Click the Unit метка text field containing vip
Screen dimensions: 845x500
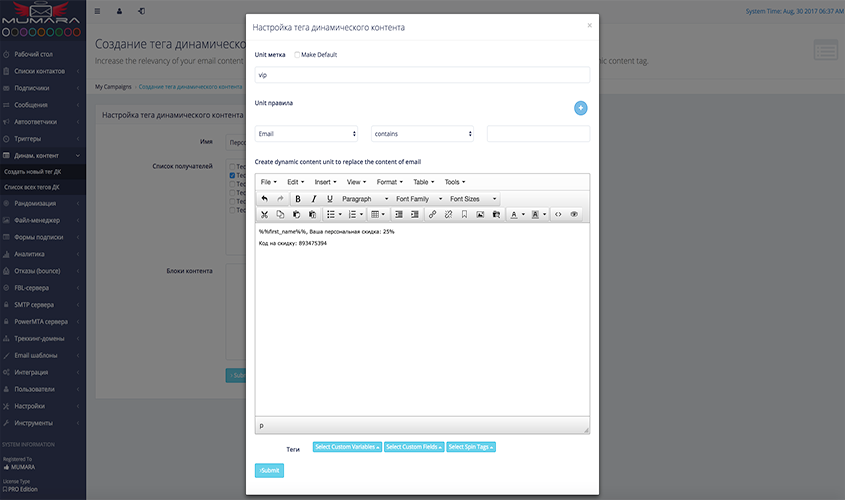coord(421,75)
